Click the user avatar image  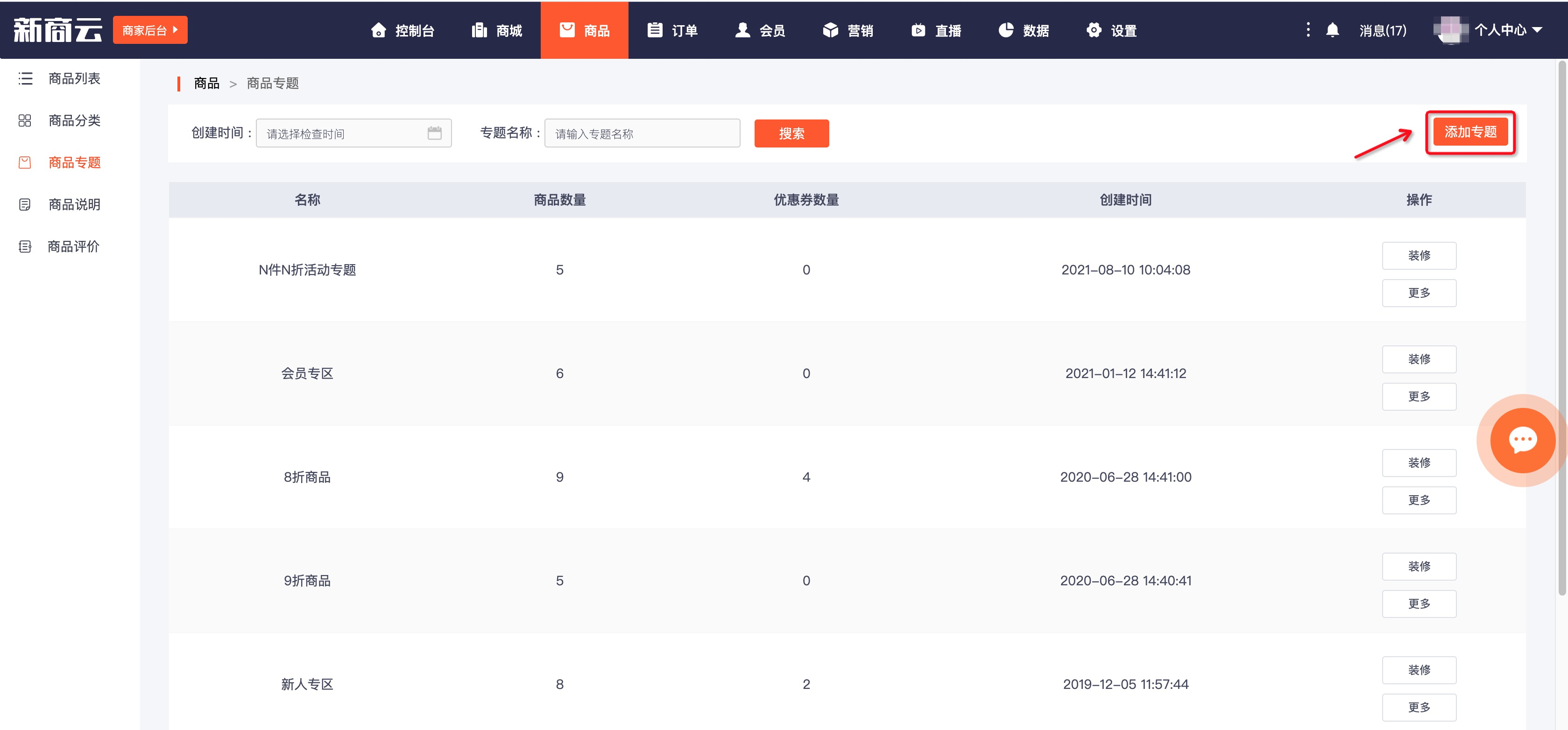point(1451,30)
